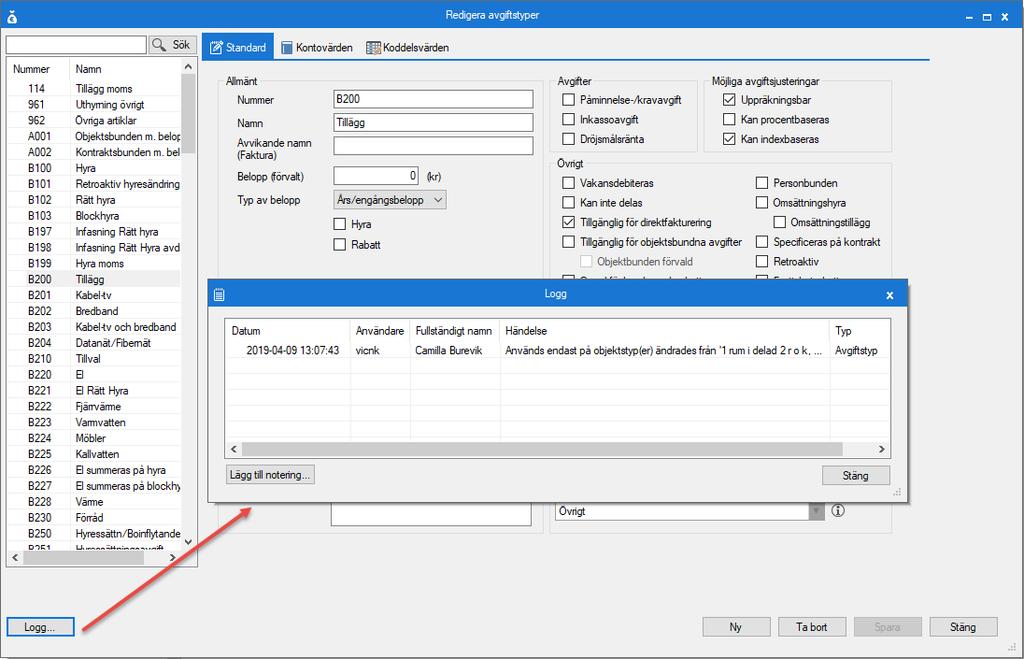The image size is (1024, 659).
Task: Check the Rabatt checkbox
Action: click(340, 244)
